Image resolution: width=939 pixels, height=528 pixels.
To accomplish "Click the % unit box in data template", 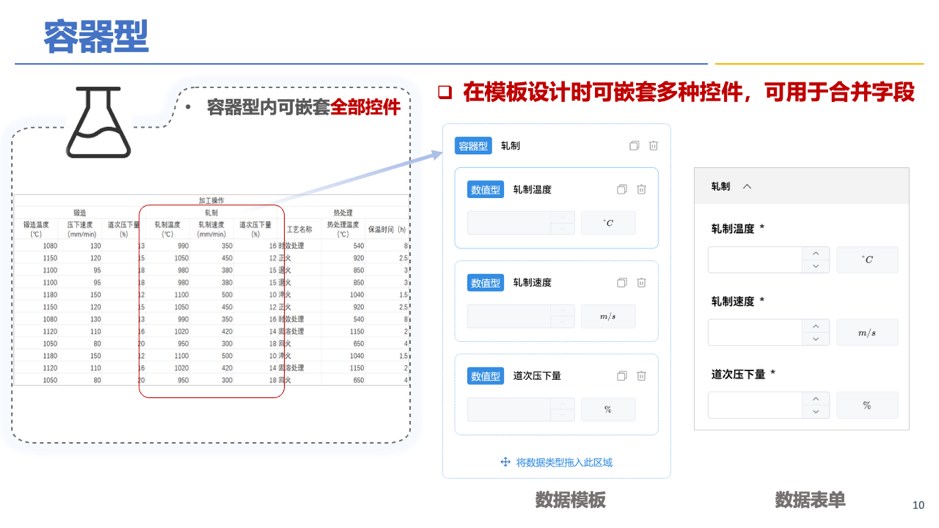I will [608, 409].
